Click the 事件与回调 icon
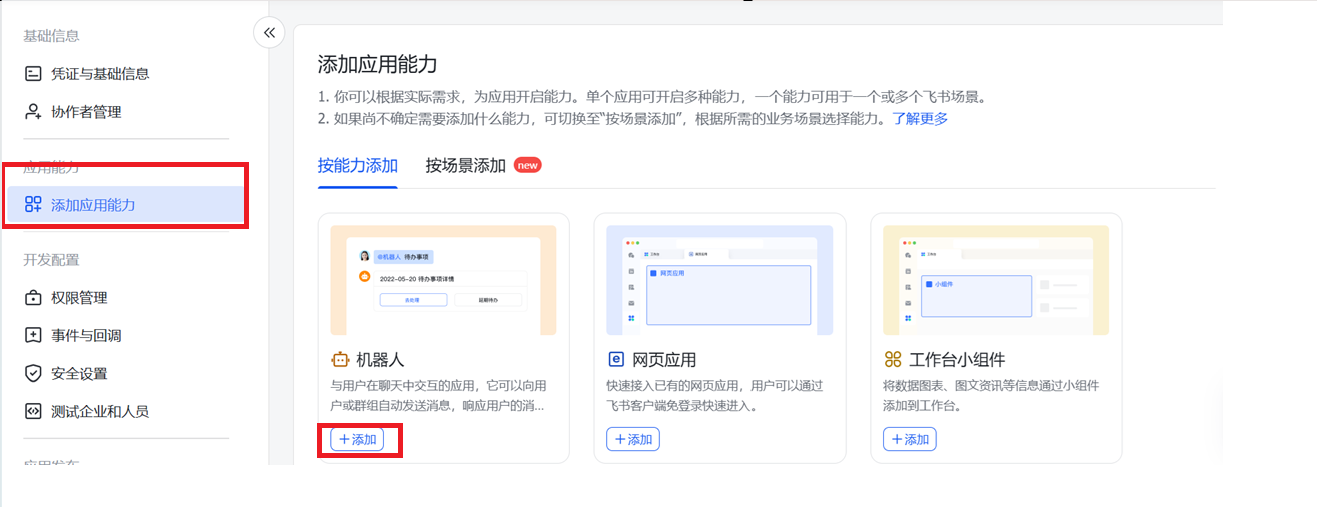Viewport: 1317px width, 507px height. point(33,336)
